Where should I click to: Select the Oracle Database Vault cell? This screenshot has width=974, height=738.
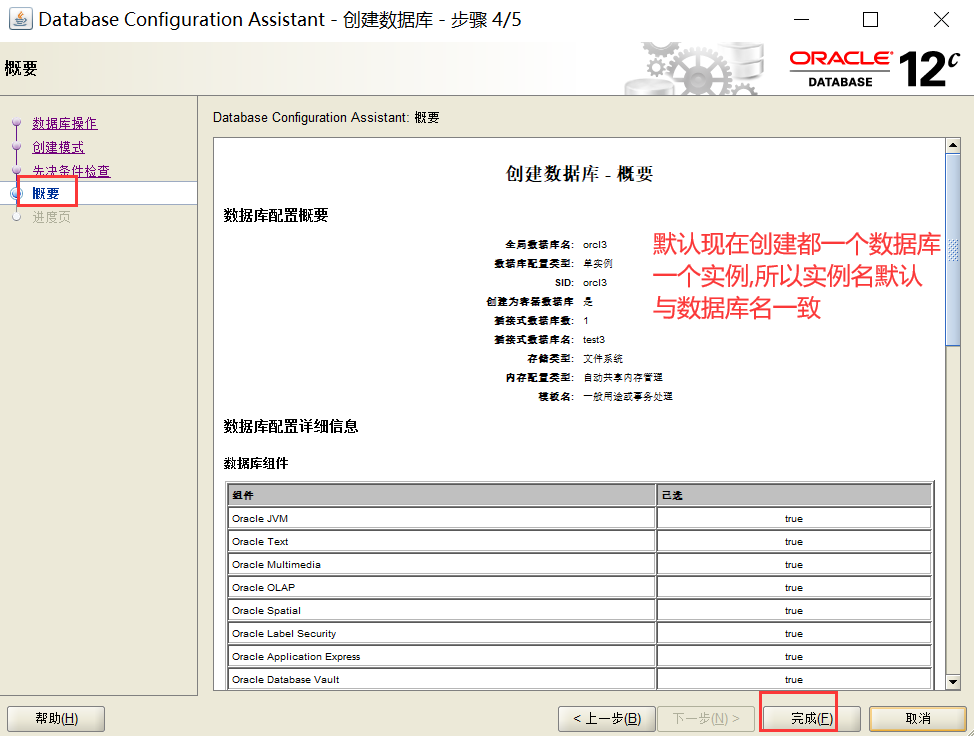click(x=442, y=680)
